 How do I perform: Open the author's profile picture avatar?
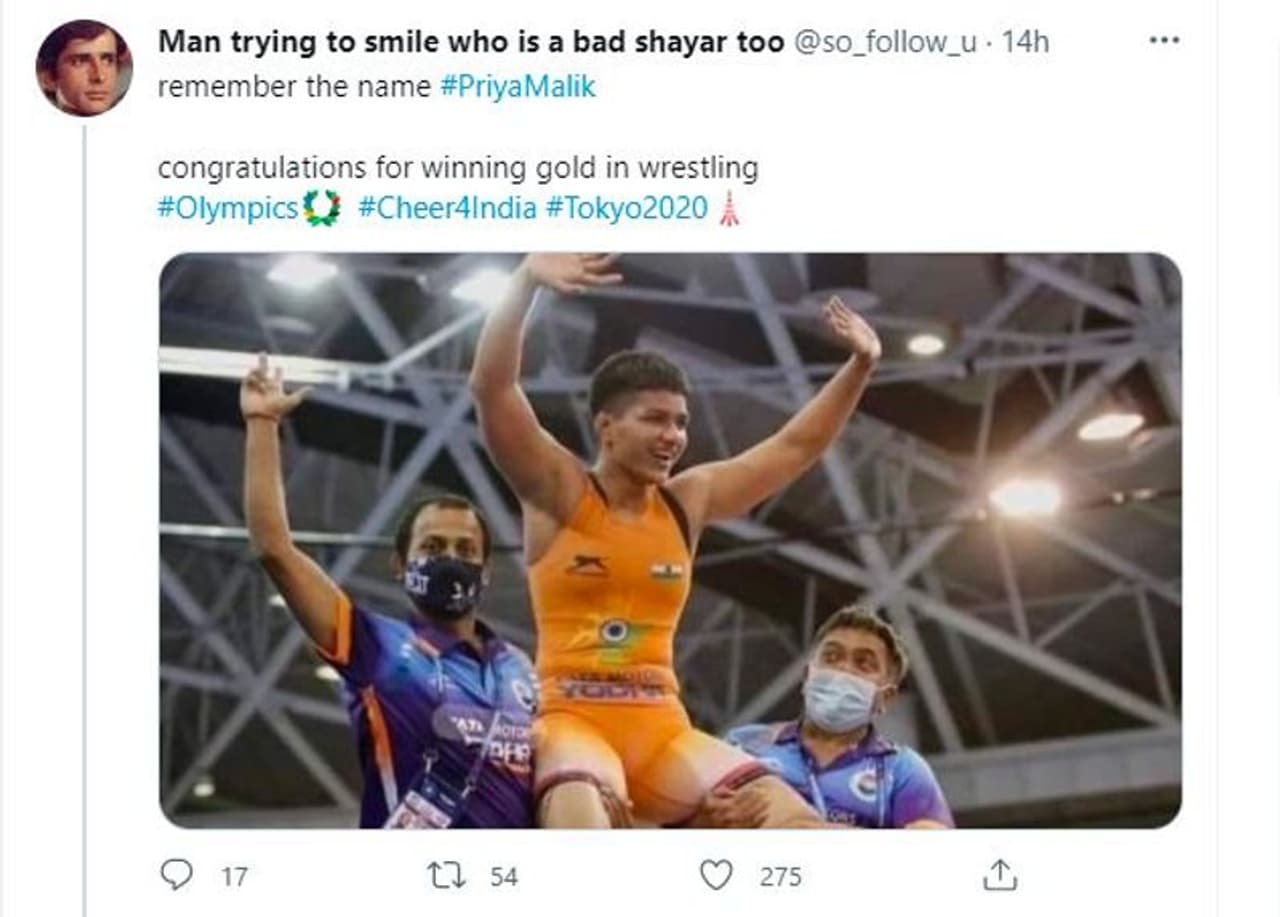tap(84, 67)
